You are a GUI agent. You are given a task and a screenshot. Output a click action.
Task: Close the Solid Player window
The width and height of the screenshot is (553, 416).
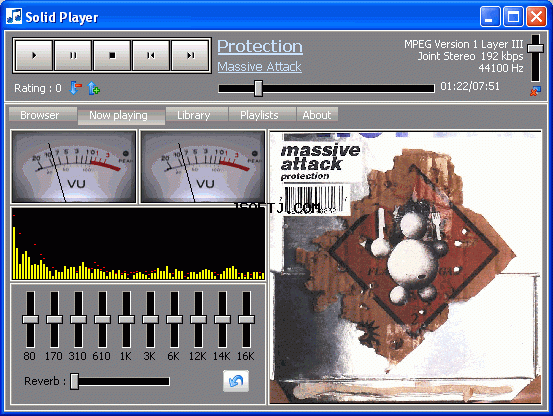536,17
